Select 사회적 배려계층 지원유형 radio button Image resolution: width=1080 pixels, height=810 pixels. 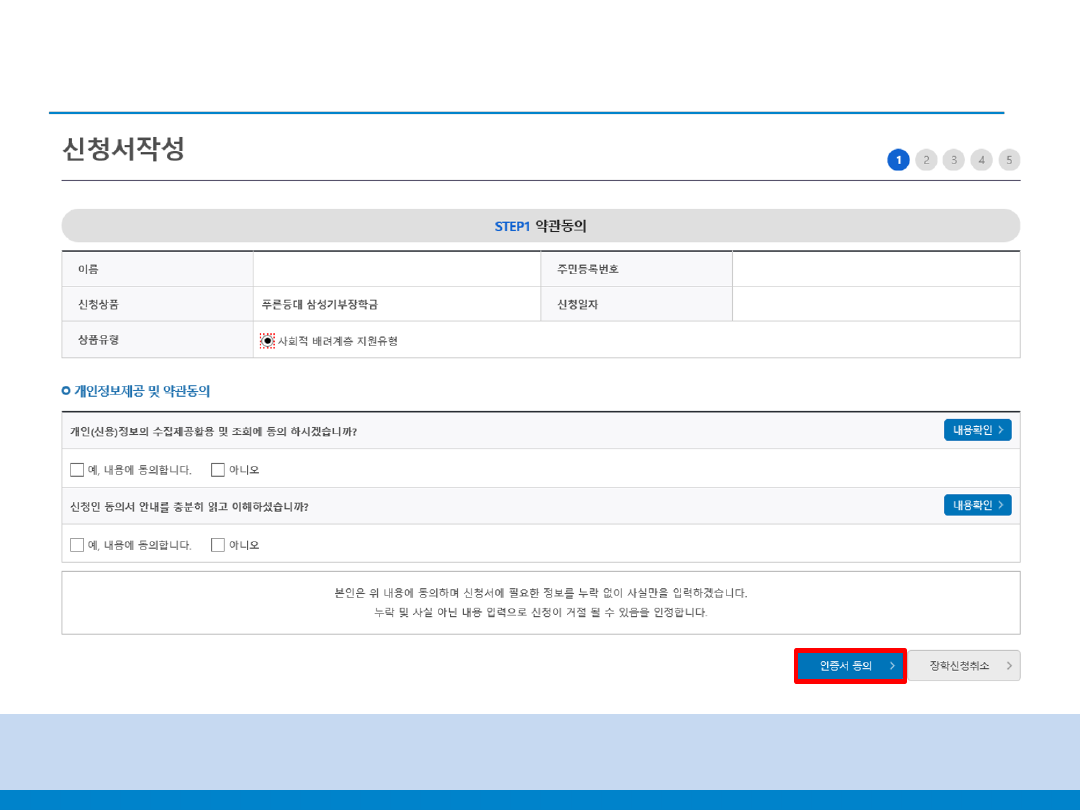click(x=267, y=341)
